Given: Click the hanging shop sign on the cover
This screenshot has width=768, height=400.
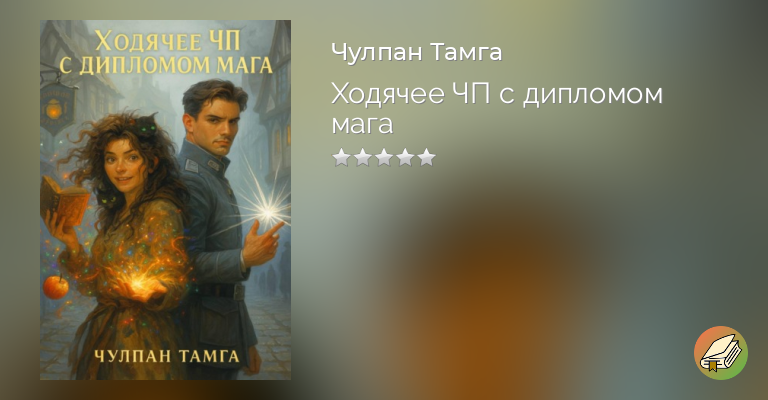Looking at the screenshot, I should [56, 108].
